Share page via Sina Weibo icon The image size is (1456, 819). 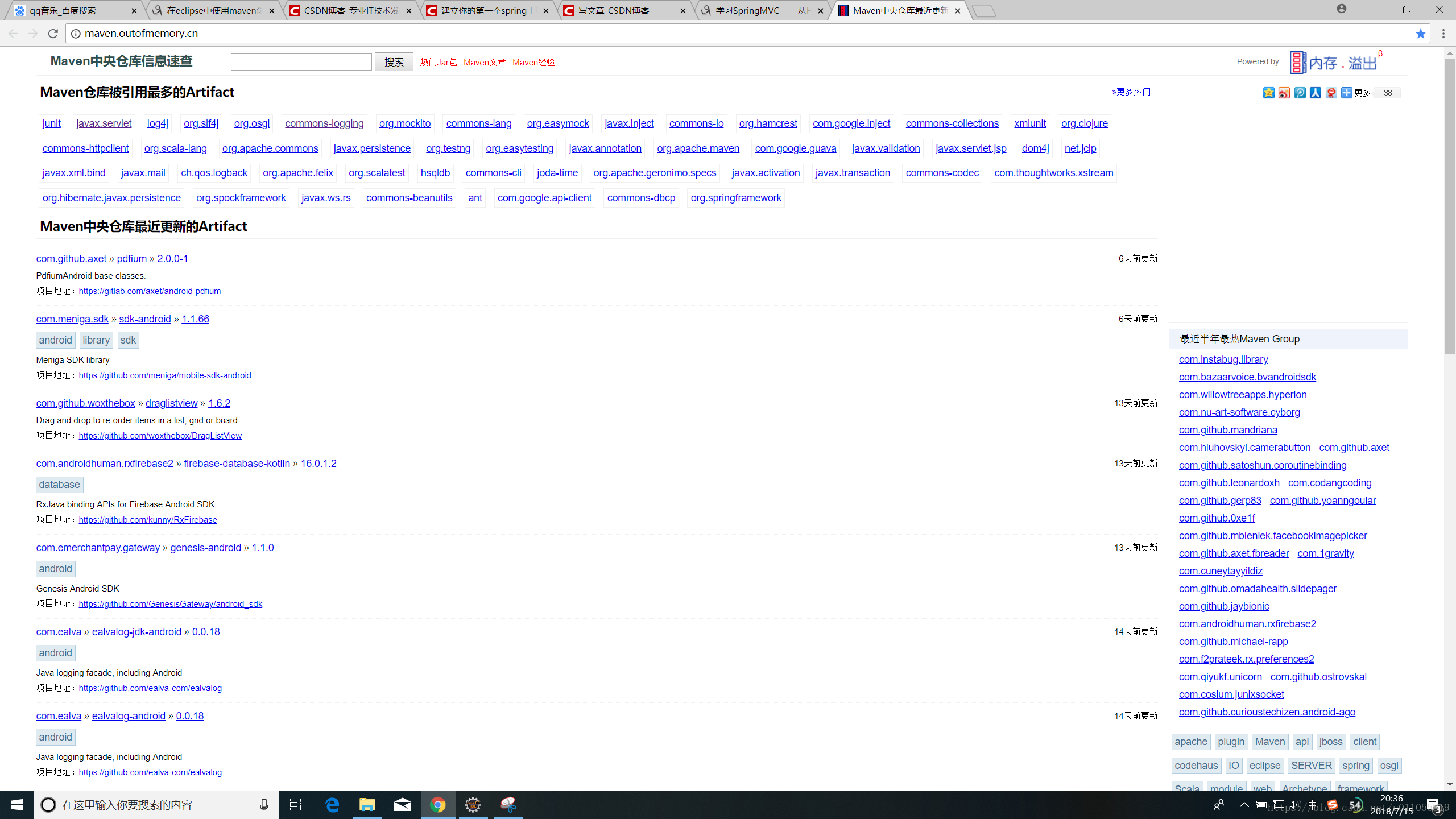click(1284, 93)
